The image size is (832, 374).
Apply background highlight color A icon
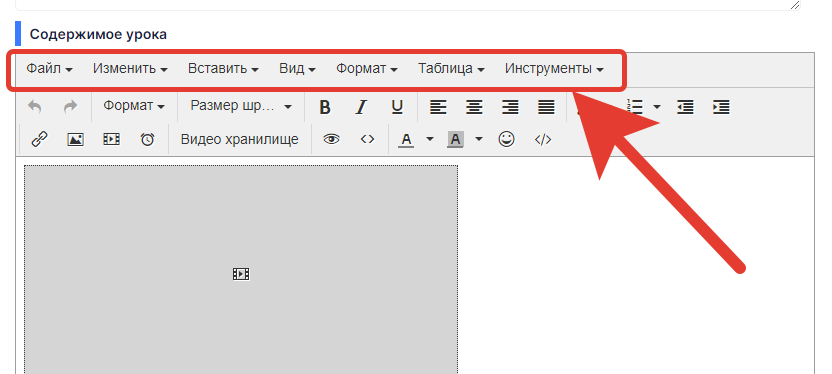[455, 140]
